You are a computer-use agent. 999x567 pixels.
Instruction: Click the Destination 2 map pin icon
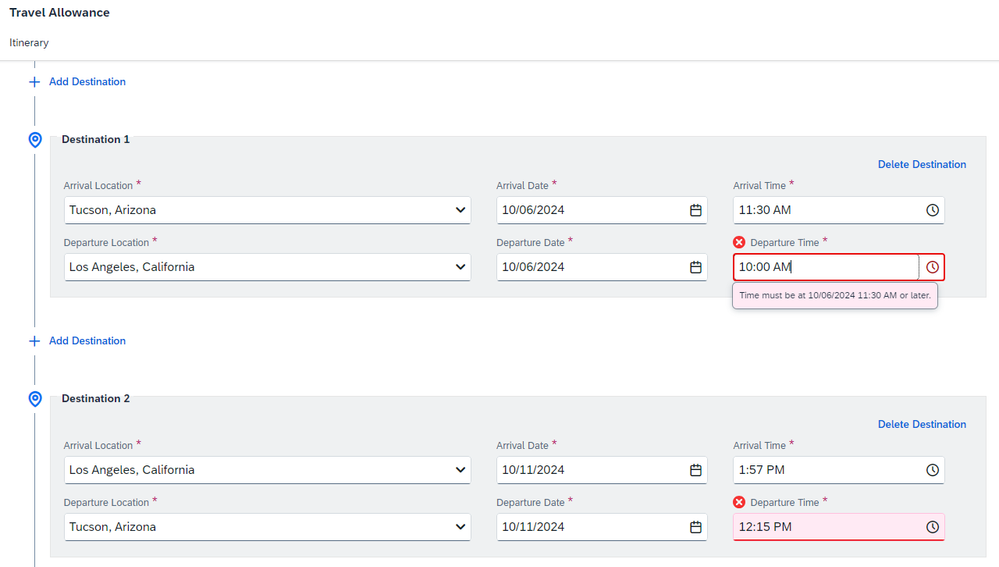pos(35,399)
